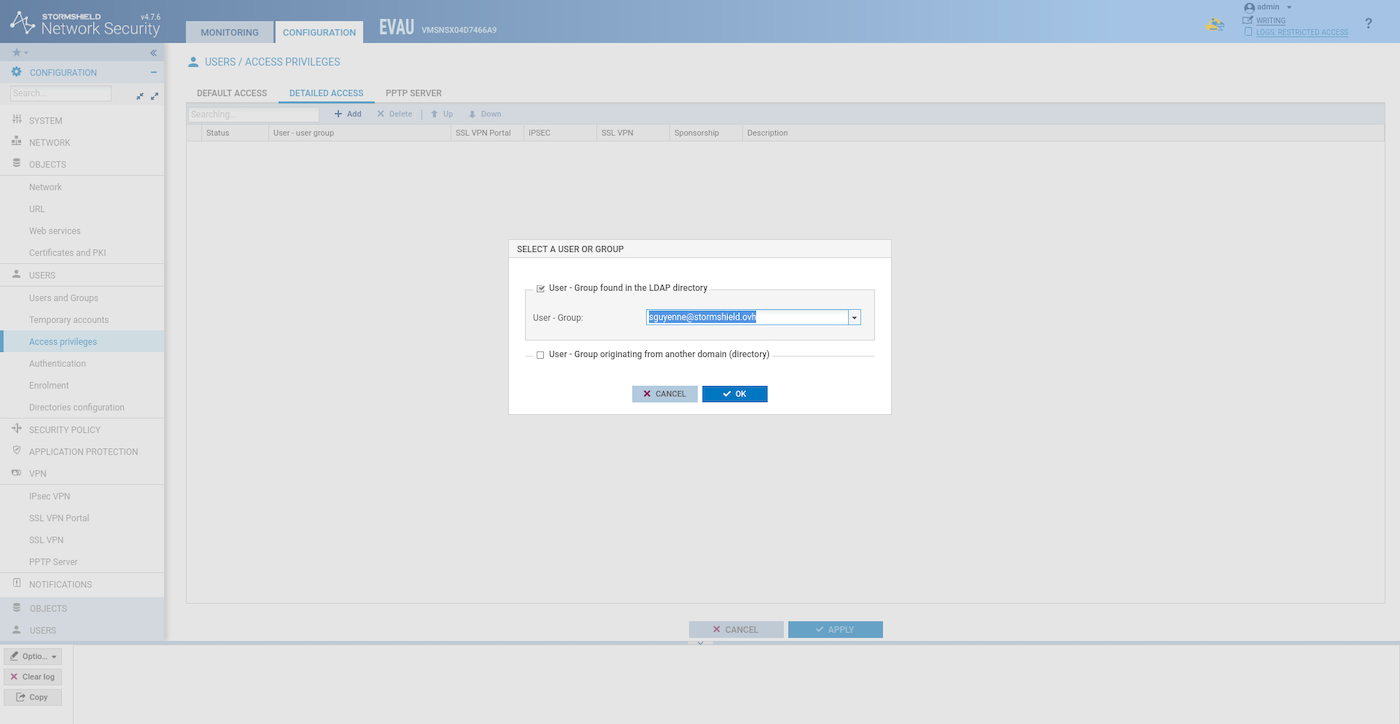The width and height of the screenshot is (1400, 724).
Task: Click Cancel in the Select User dialog
Action: tap(664, 394)
